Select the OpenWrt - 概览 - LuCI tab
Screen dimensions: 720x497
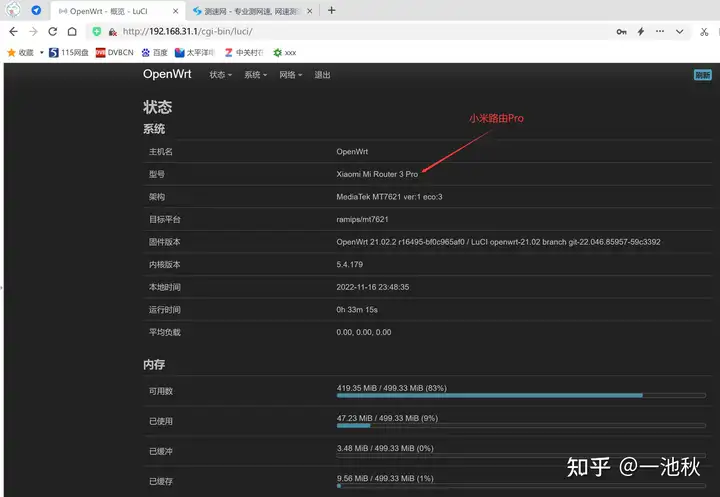[118, 11]
